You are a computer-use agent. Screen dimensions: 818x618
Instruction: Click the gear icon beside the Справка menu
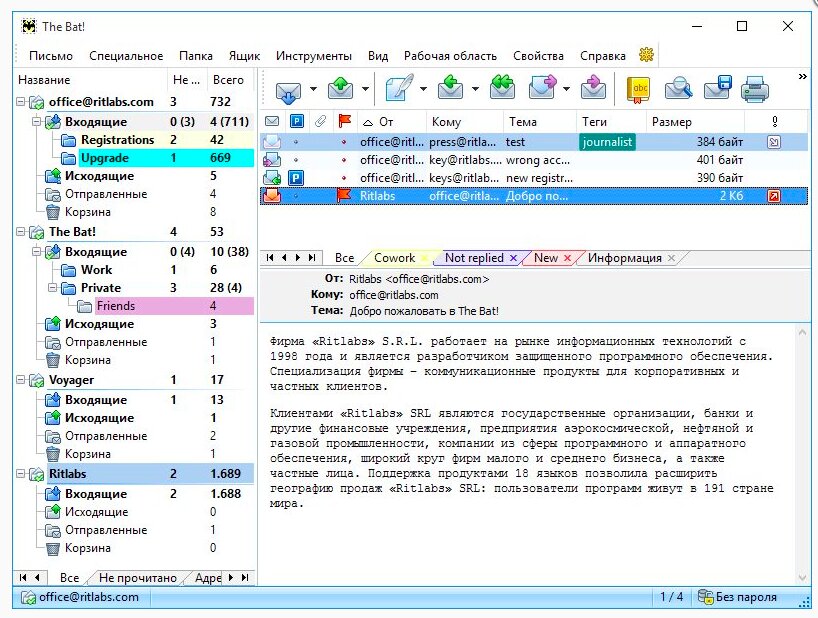point(647,55)
